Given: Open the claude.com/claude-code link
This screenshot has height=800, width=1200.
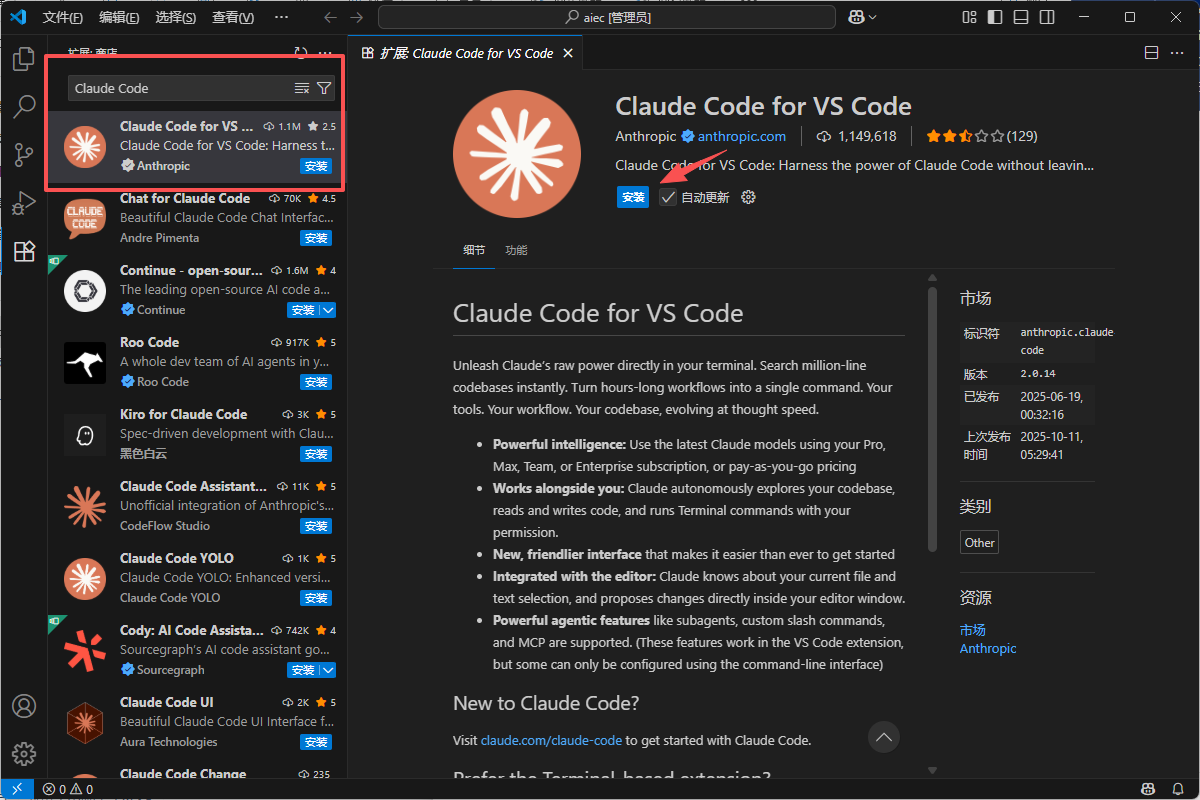Looking at the screenshot, I should click(x=552, y=741).
